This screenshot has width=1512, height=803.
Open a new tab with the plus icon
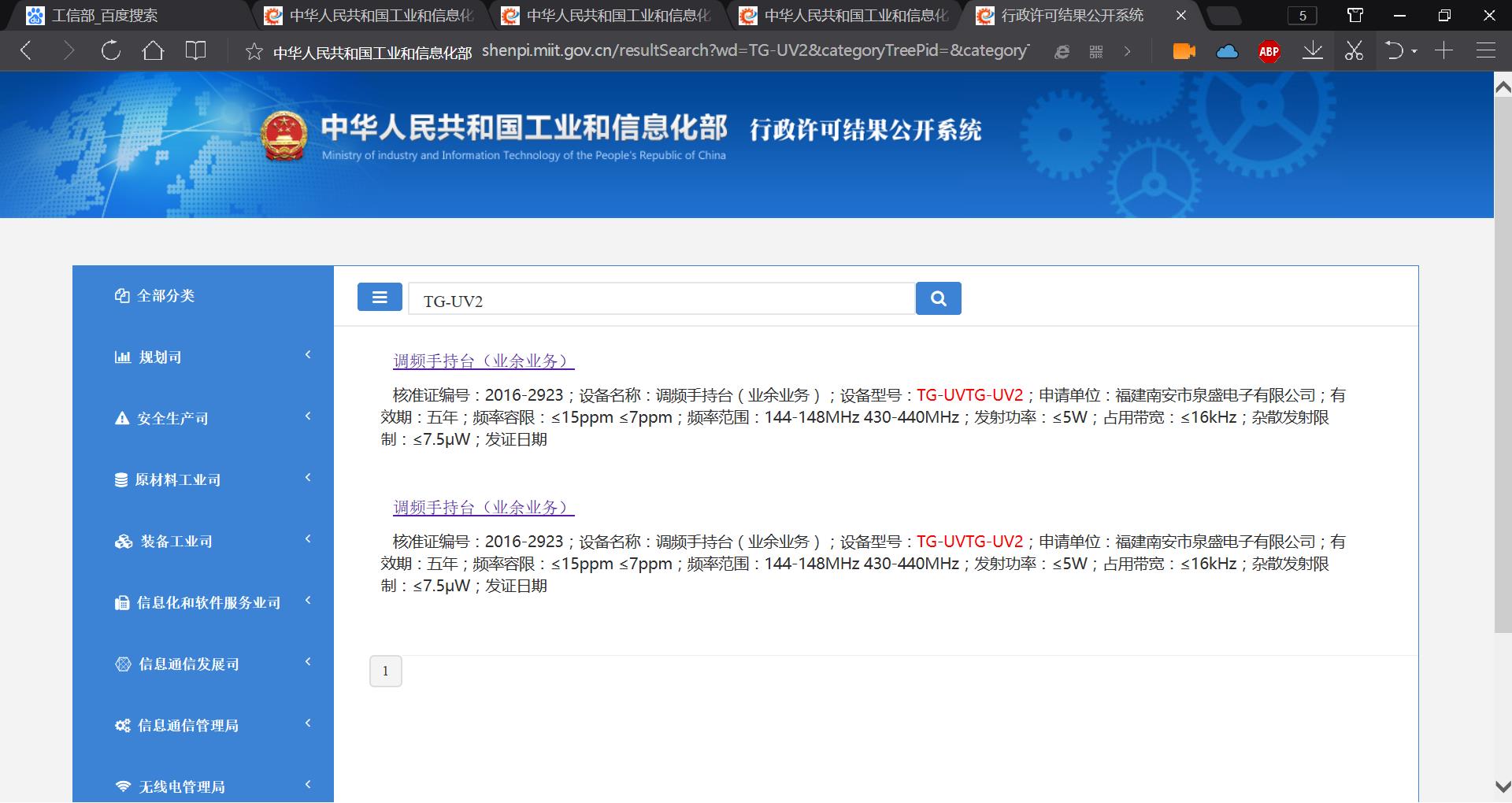(1443, 51)
